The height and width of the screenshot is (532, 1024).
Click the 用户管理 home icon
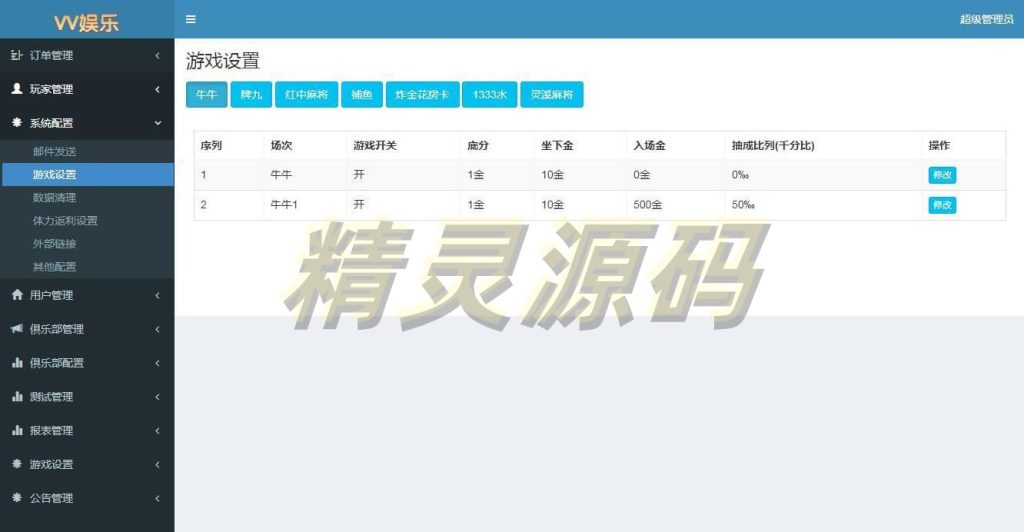tap(17, 295)
